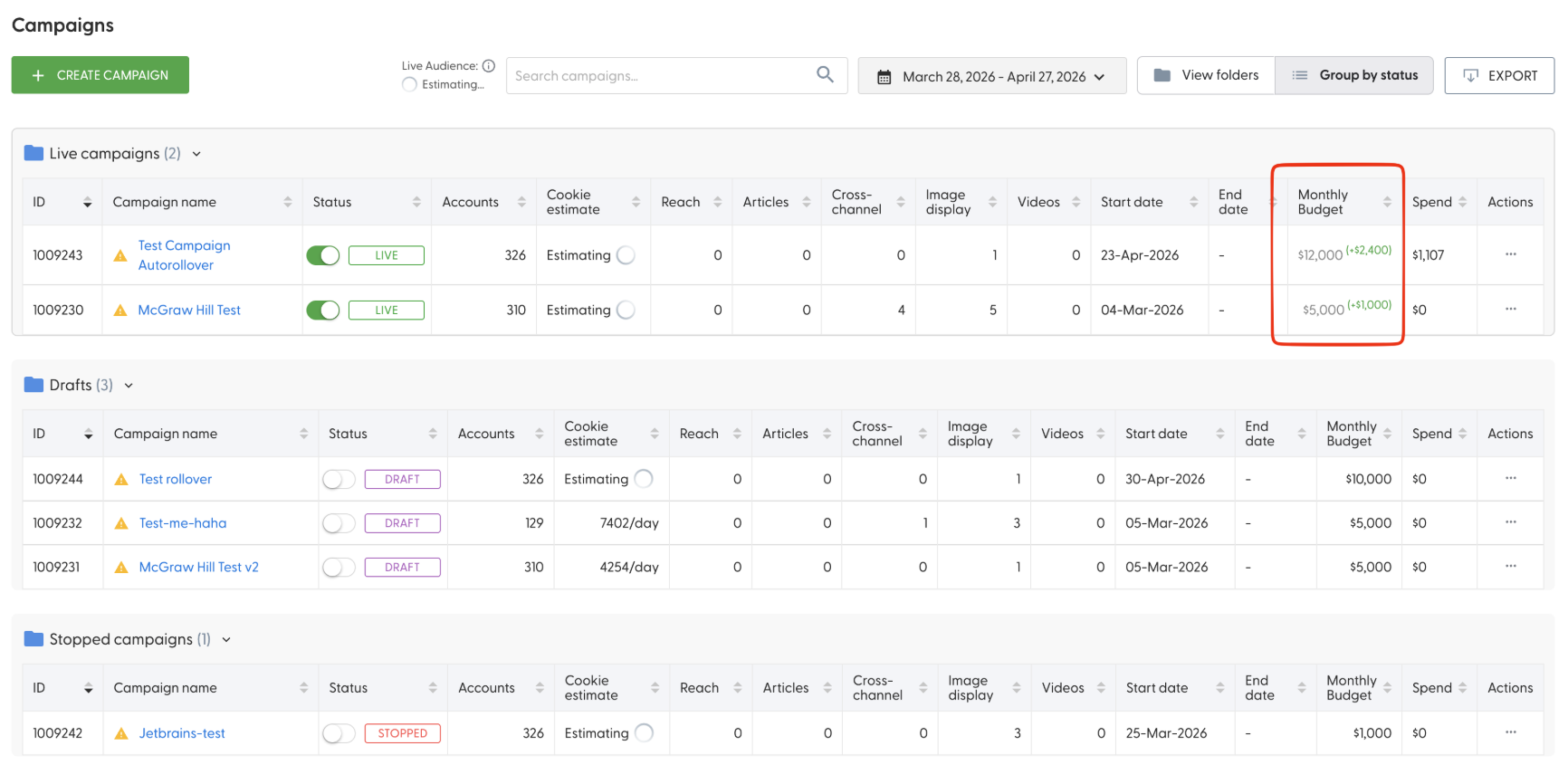This screenshot has height=765, width=1568.
Task: Open actions menu for campaign 1009243
Action: point(1510,254)
